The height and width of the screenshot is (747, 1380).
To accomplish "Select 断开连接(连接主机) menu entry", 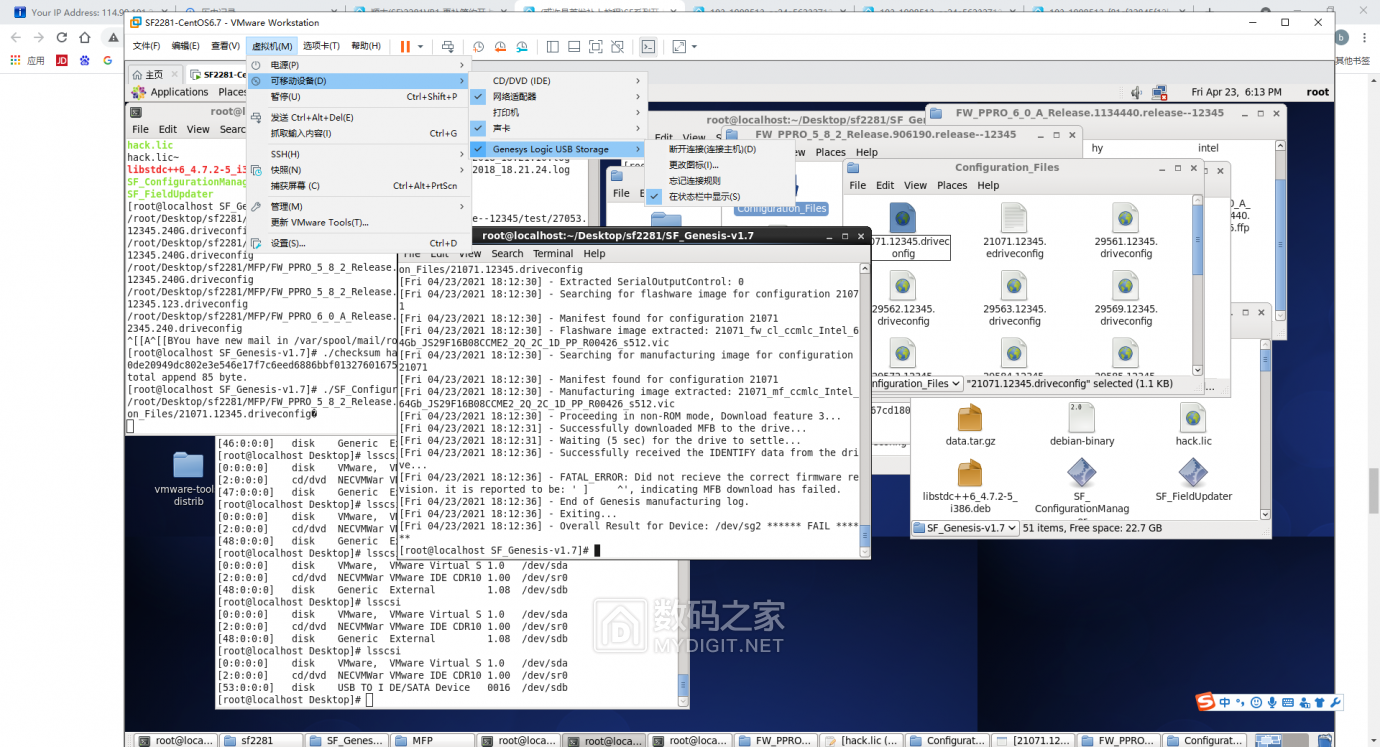I will (x=712, y=149).
